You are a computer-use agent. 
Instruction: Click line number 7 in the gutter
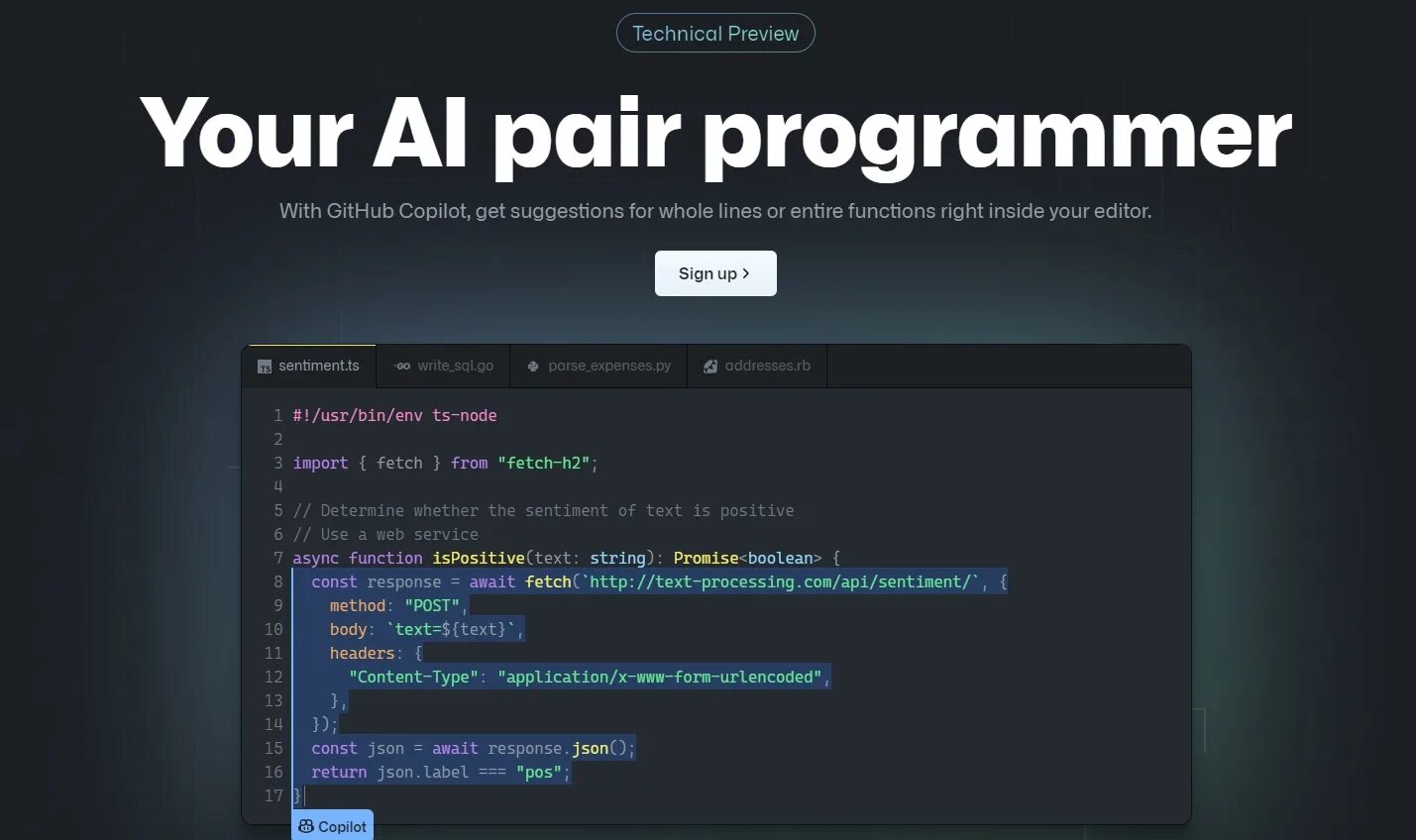(278, 559)
